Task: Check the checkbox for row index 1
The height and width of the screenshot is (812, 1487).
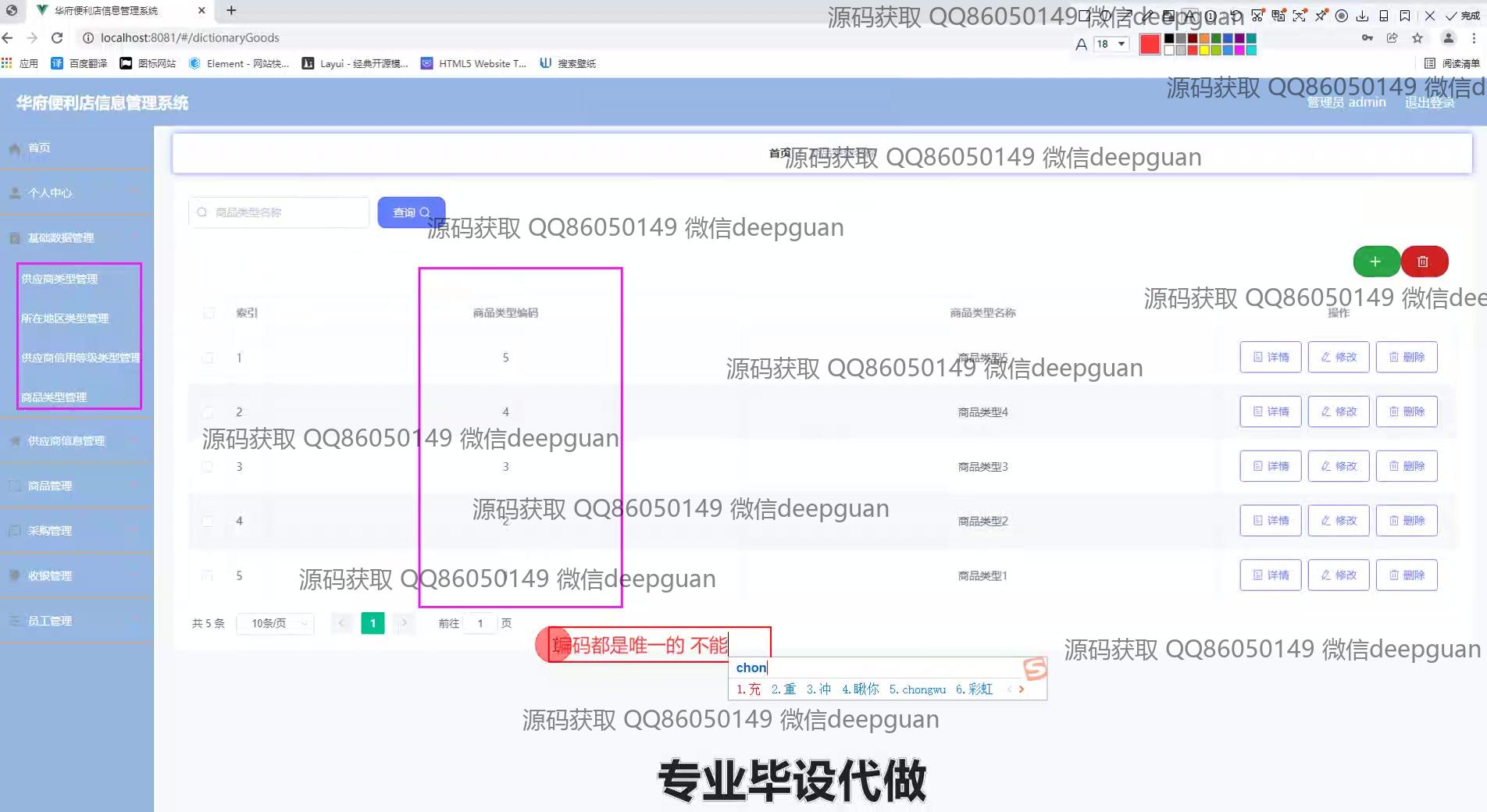Action: [209, 358]
